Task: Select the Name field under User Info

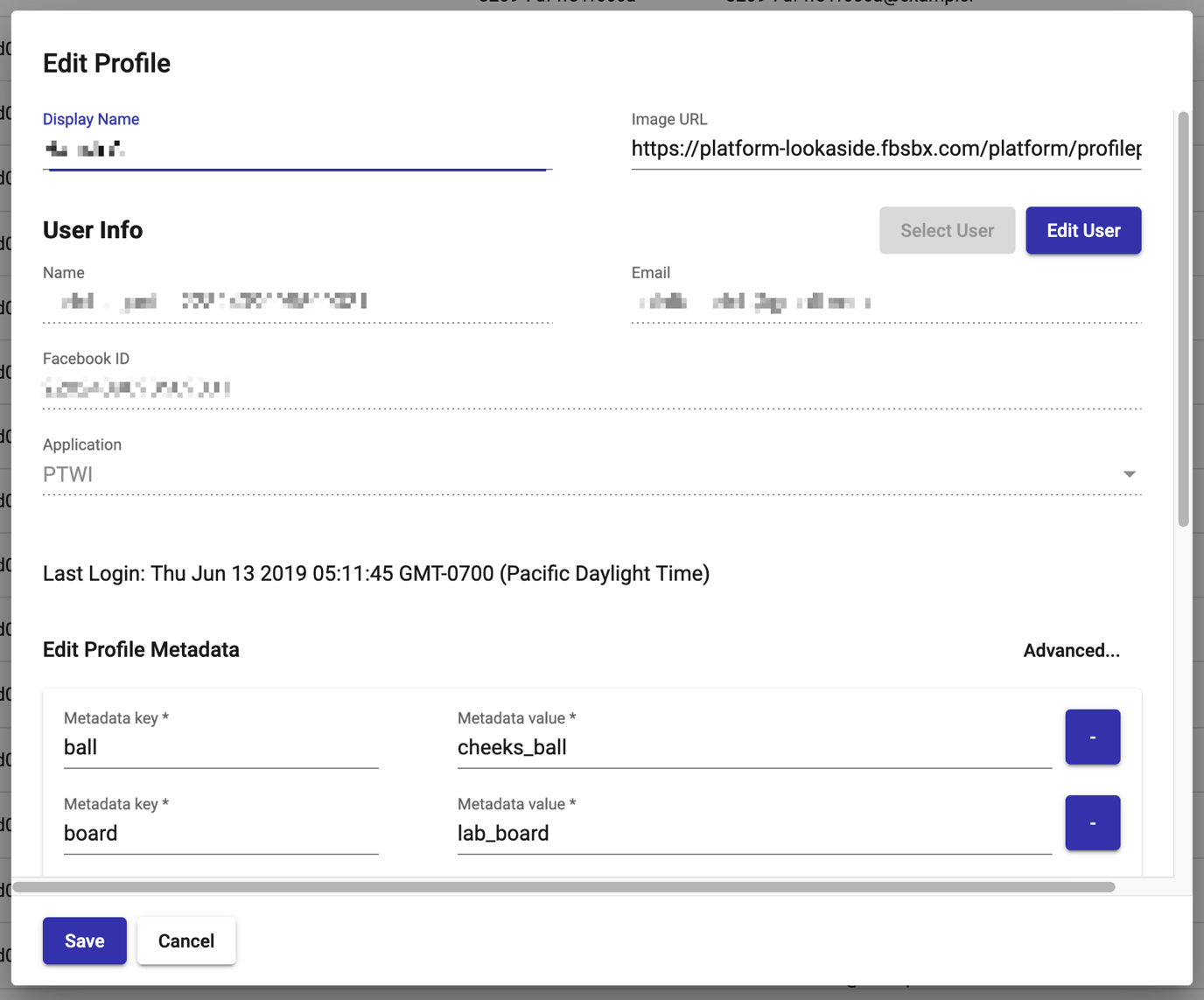Action: pyautogui.click(x=297, y=301)
